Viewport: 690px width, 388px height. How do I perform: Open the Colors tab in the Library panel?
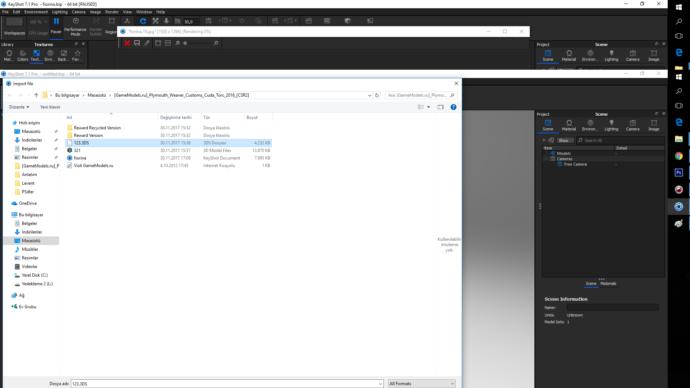tap(22, 55)
